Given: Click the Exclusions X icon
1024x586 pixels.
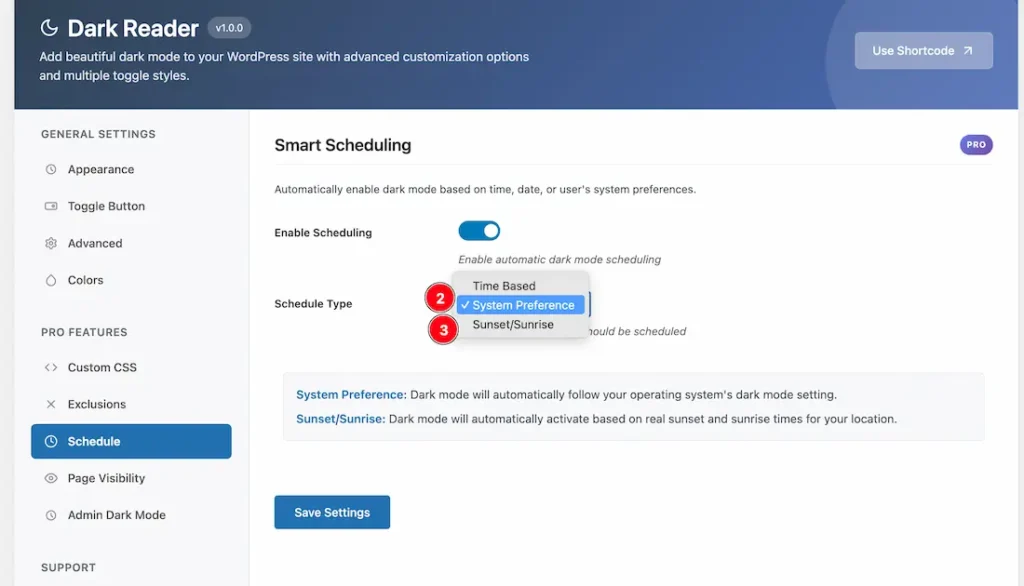Looking at the screenshot, I should (51, 404).
